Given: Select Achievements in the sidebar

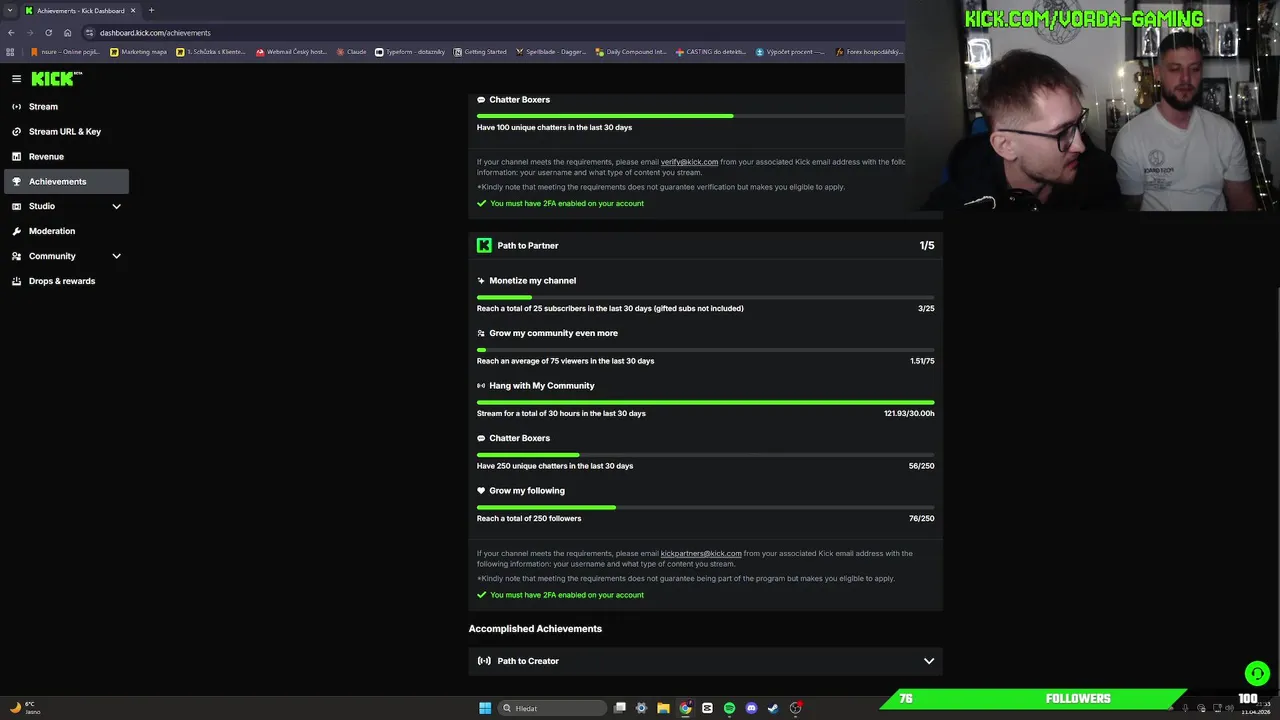Looking at the screenshot, I should 66,181.
